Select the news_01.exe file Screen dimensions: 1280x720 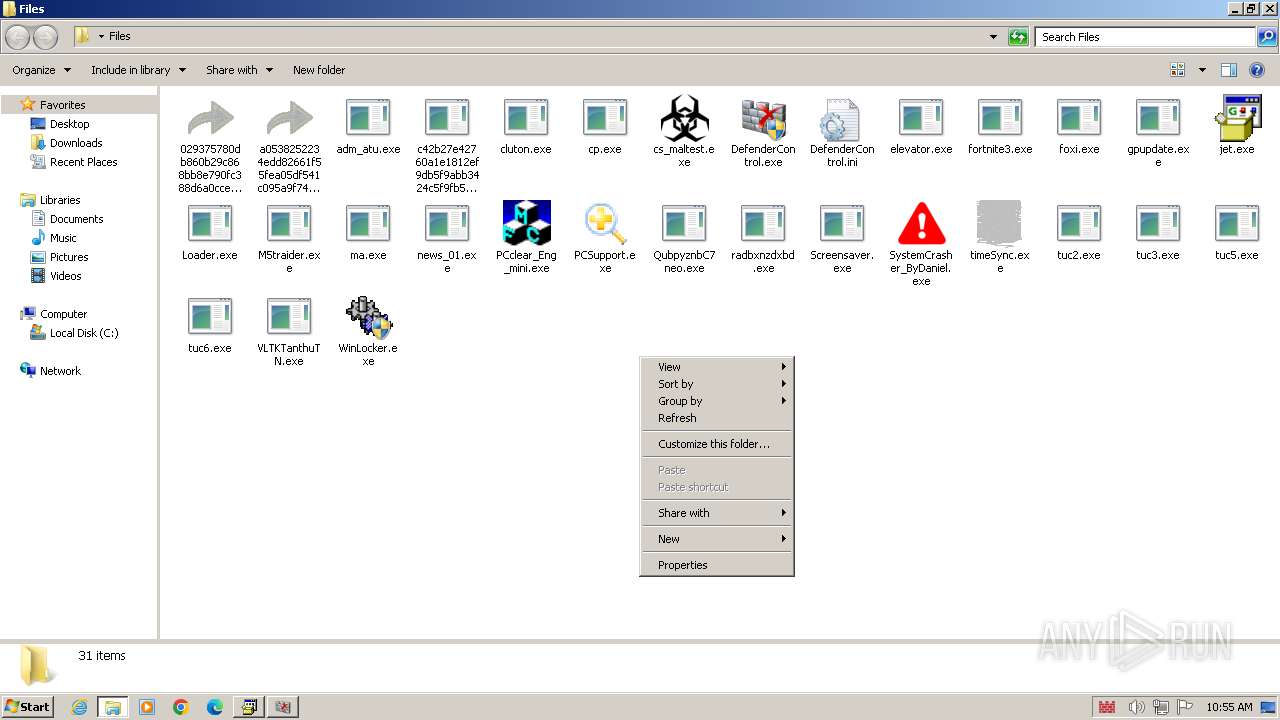click(447, 238)
